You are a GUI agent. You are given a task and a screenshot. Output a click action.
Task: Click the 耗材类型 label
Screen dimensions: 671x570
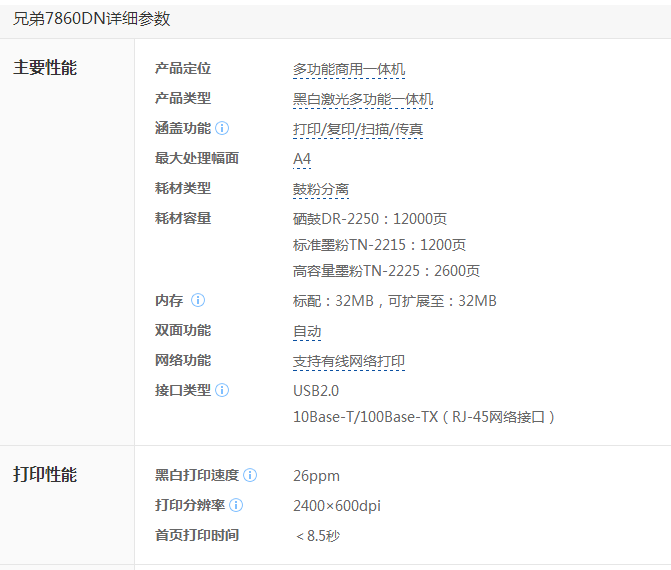pyautogui.click(x=183, y=188)
